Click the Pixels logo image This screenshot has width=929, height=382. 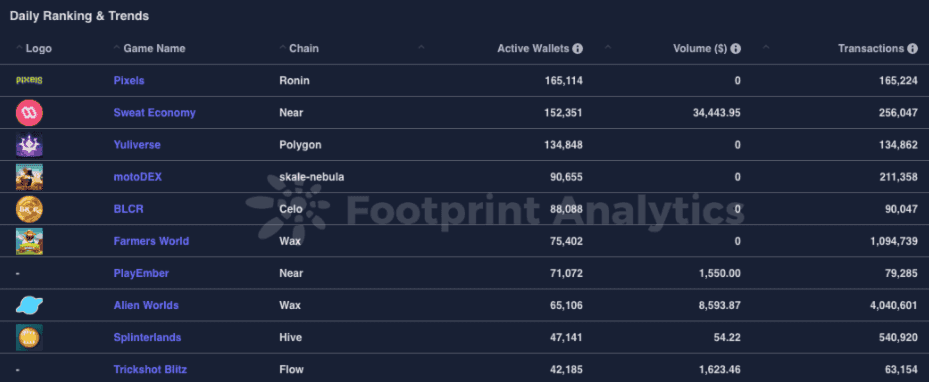click(x=29, y=80)
